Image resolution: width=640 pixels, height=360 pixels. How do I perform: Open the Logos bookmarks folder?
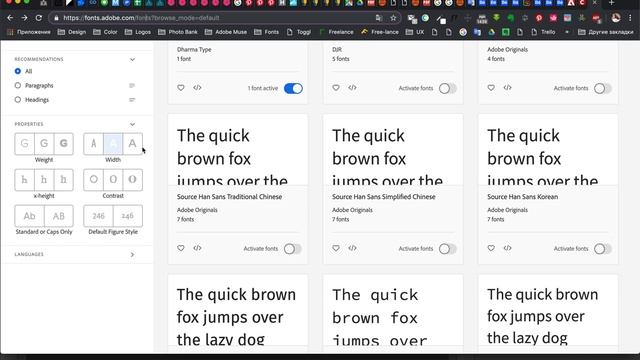[138, 32]
